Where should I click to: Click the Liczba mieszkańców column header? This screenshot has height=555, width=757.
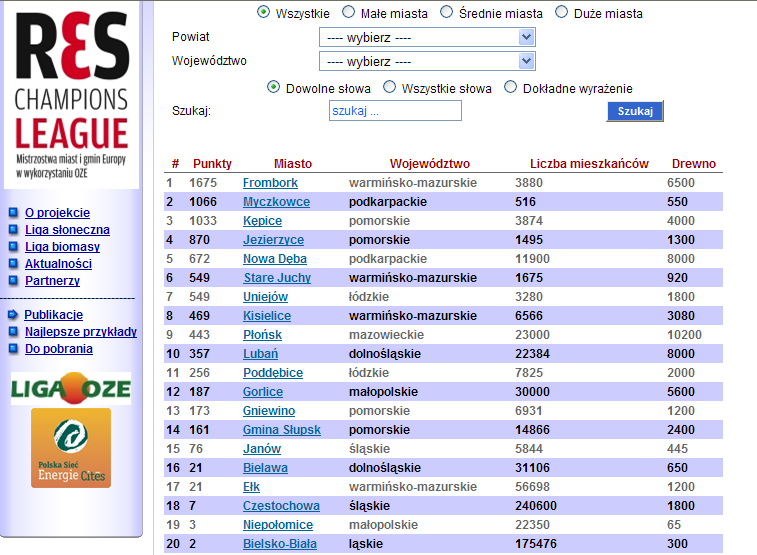[589, 164]
